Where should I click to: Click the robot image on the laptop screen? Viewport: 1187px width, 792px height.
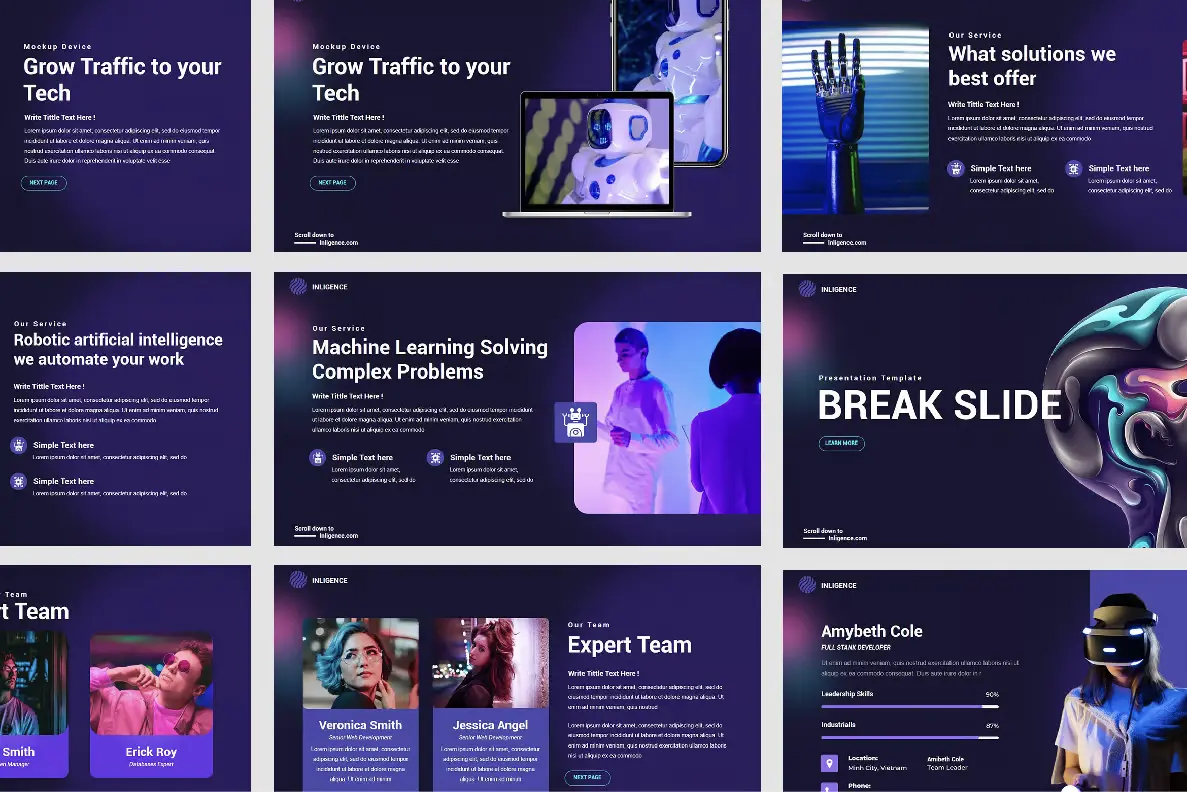pos(598,148)
